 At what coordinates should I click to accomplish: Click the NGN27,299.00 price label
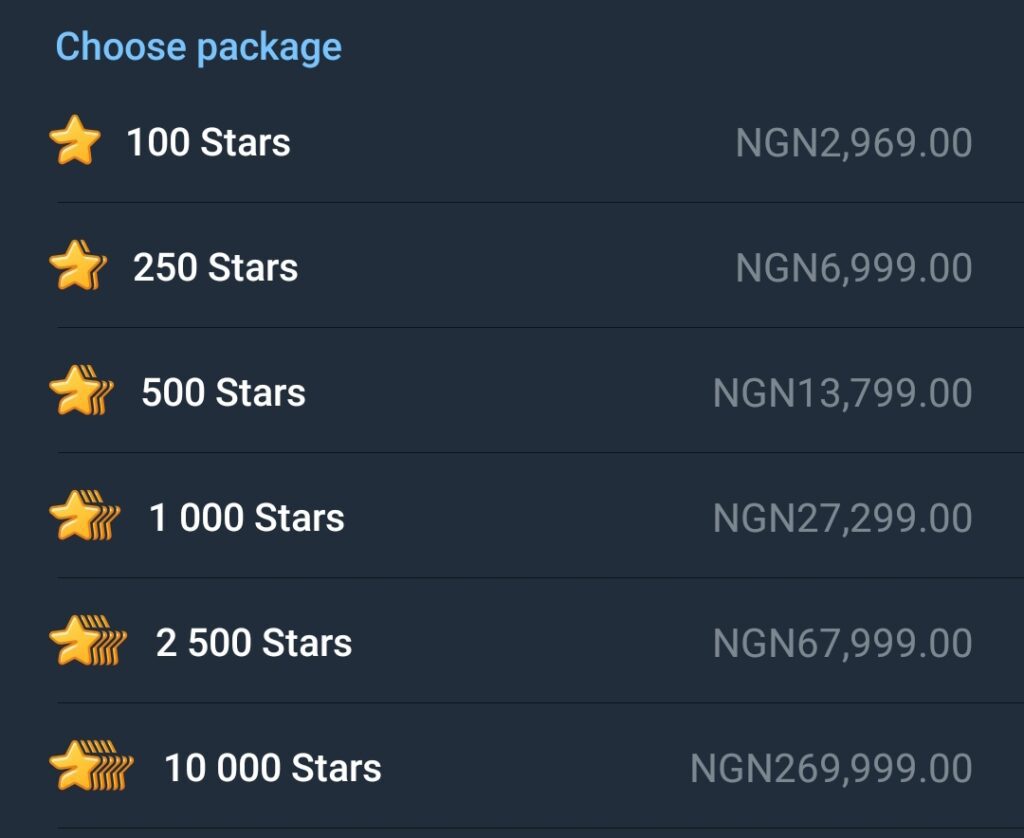coord(845,517)
